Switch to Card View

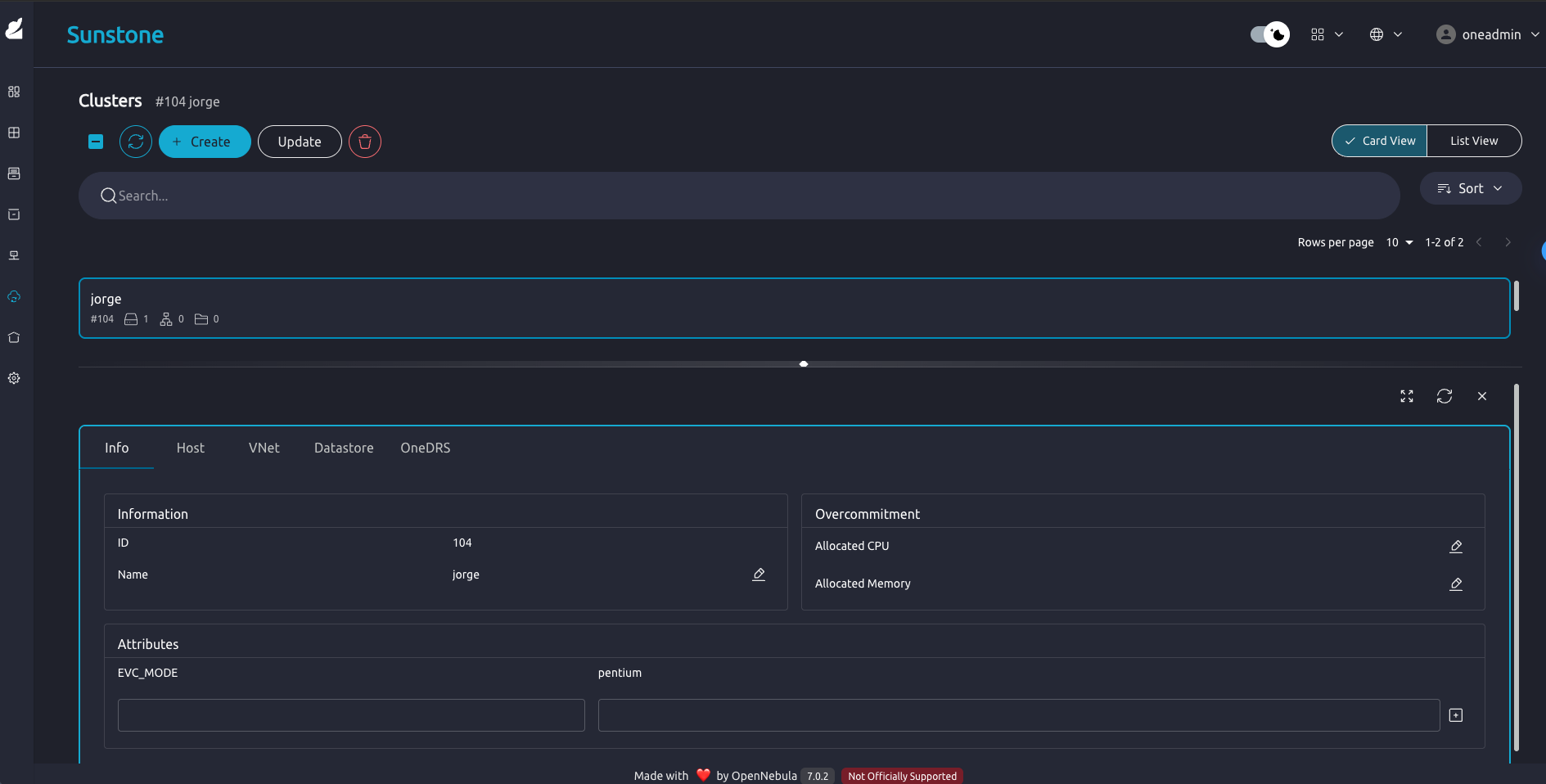click(x=1380, y=141)
